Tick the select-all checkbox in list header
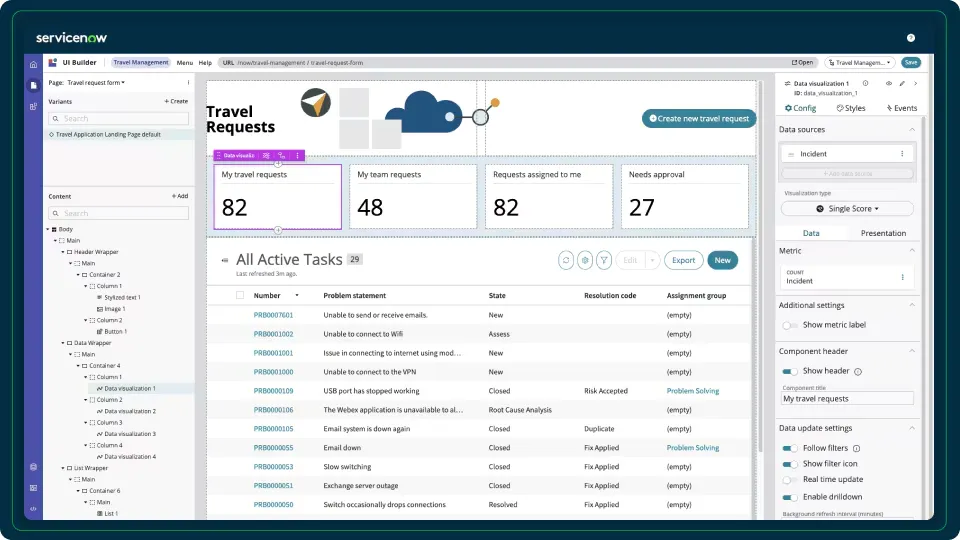Viewport: 960px width, 540px height. point(240,296)
